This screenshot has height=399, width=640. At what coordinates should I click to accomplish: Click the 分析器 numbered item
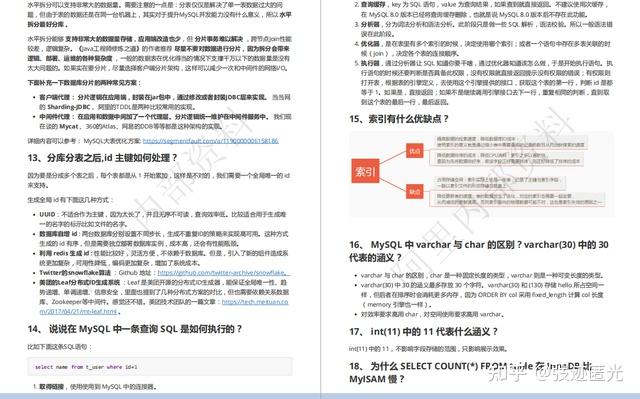tap(487, 29)
